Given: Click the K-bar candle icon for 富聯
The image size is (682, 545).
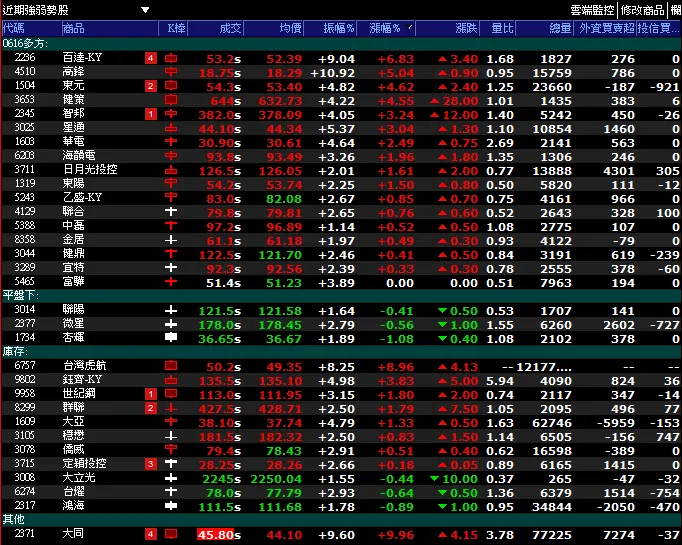Looking at the screenshot, I should pyautogui.click(x=171, y=282).
